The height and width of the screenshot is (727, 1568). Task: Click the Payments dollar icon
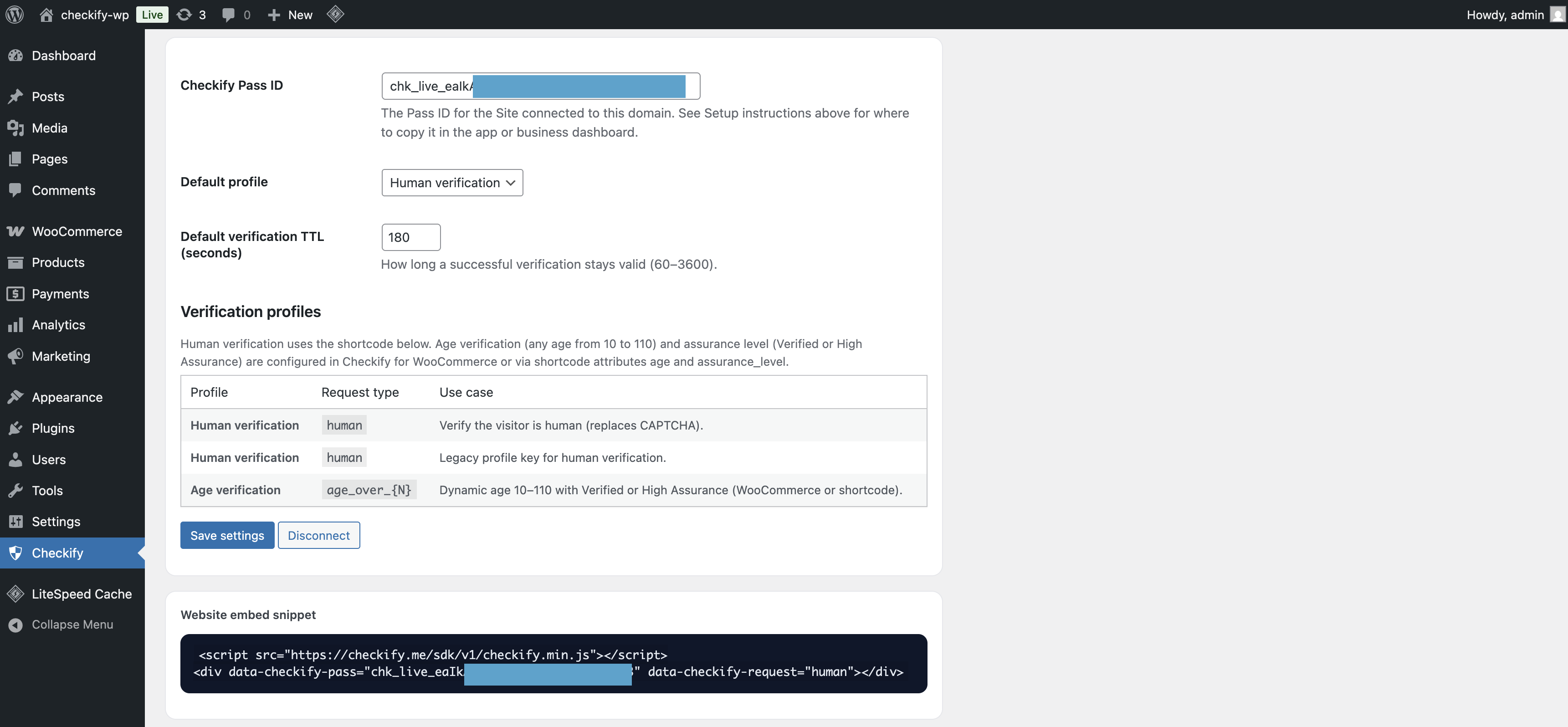[16, 293]
